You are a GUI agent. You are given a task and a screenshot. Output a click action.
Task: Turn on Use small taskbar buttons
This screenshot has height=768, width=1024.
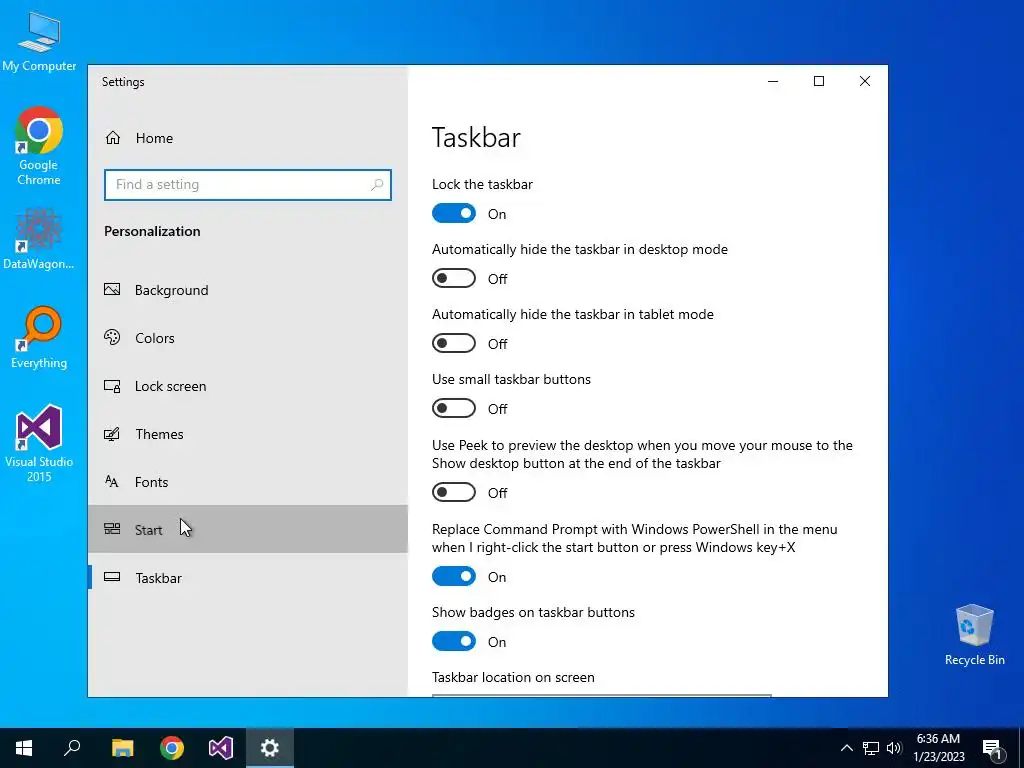(454, 409)
